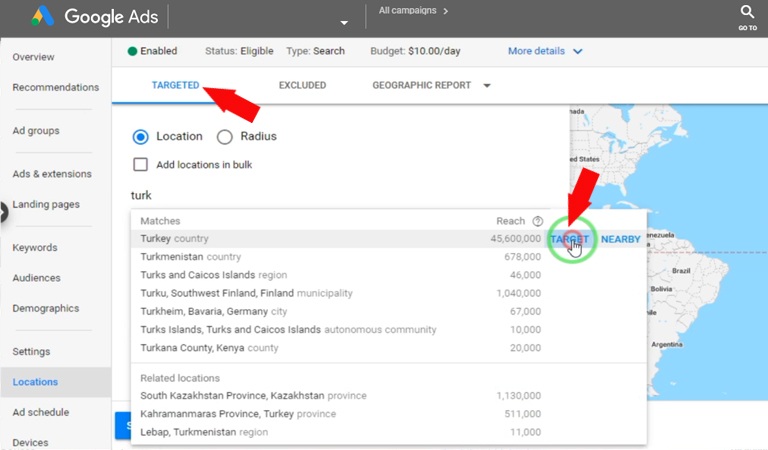Image resolution: width=768 pixels, height=450 pixels.
Task: Click Target for Turkey country
Action: [x=569, y=239]
